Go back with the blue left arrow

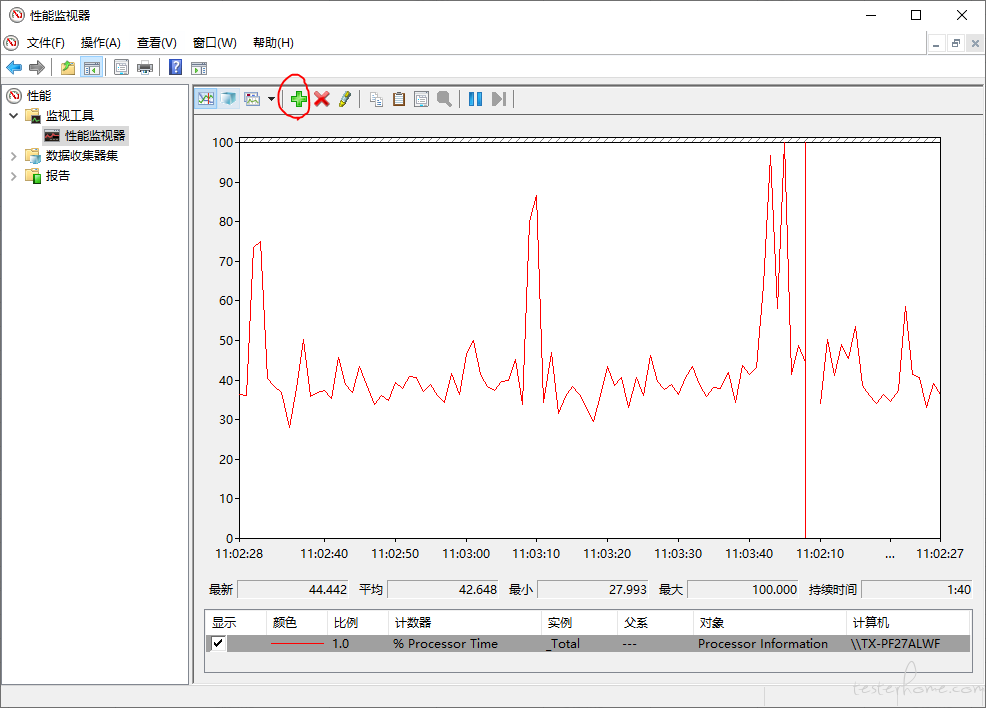(x=14, y=67)
